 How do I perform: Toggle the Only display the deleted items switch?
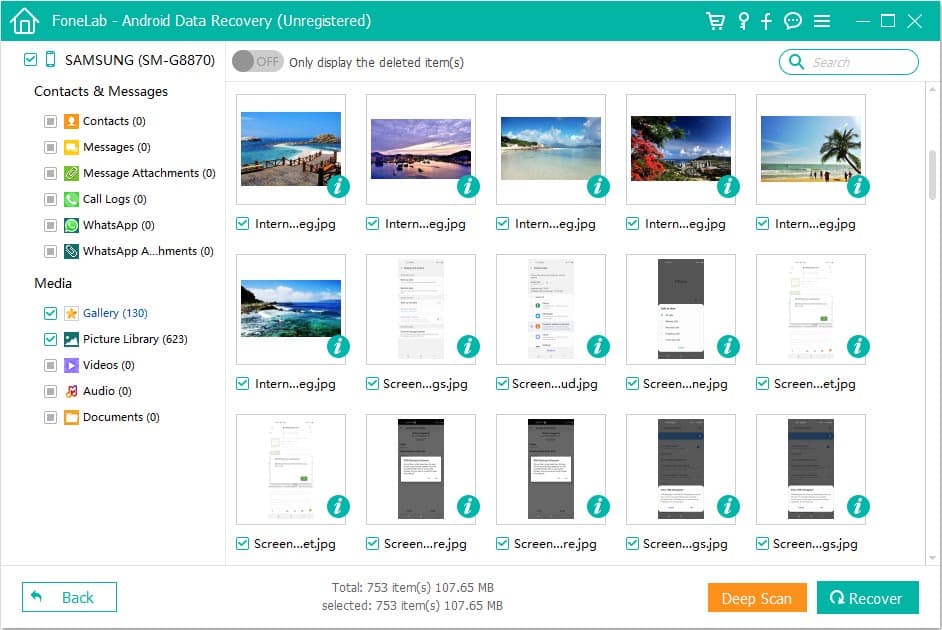point(257,61)
